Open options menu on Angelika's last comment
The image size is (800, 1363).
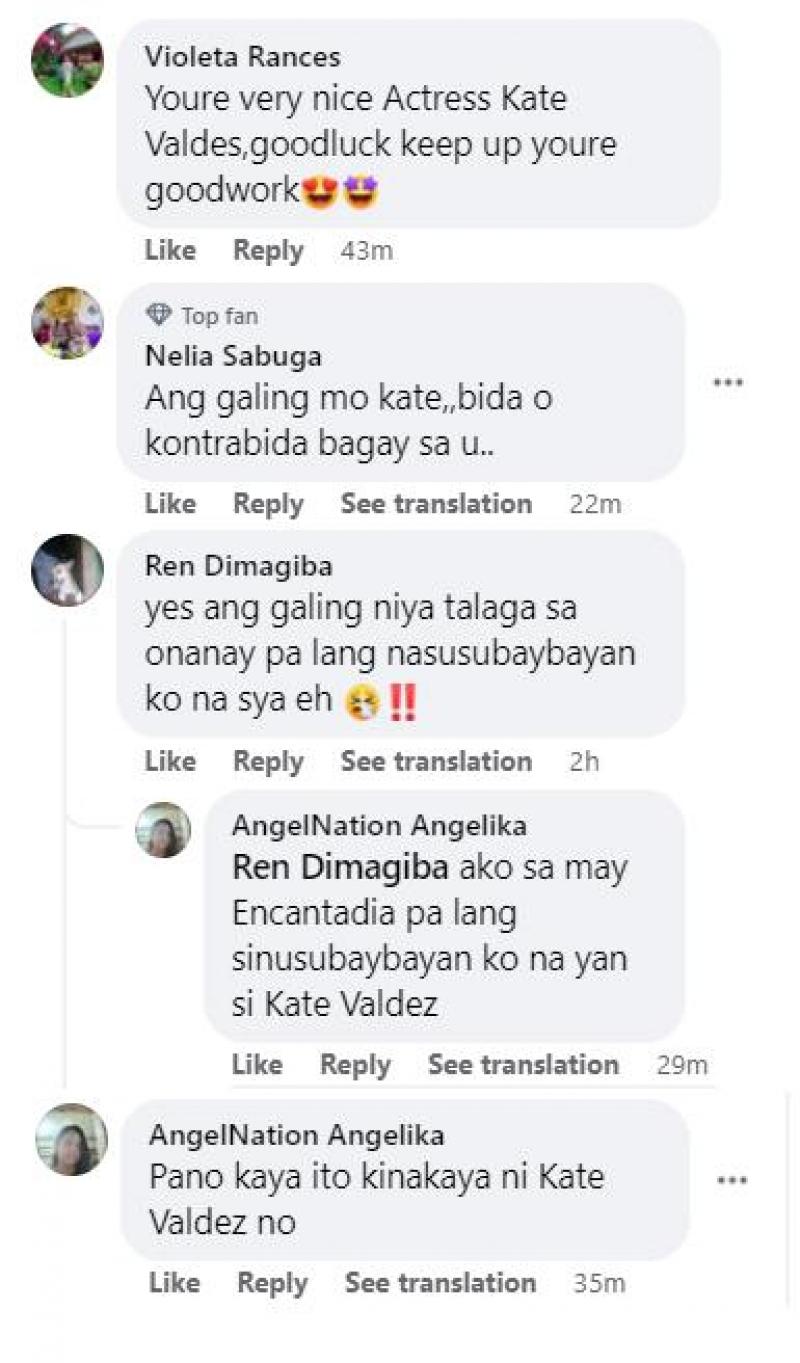click(x=733, y=1181)
